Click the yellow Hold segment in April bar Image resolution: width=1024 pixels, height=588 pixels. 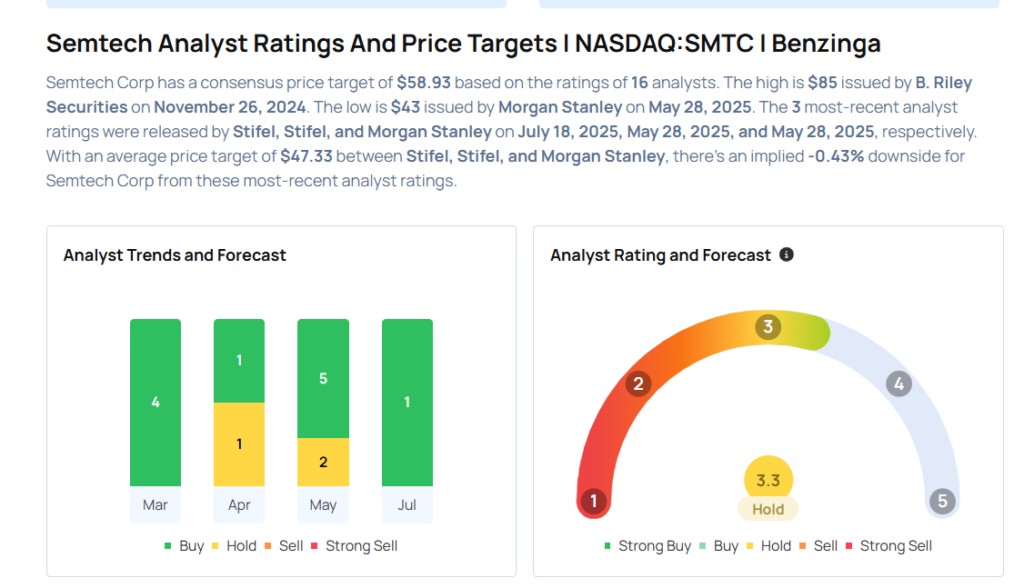click(239, 444)
